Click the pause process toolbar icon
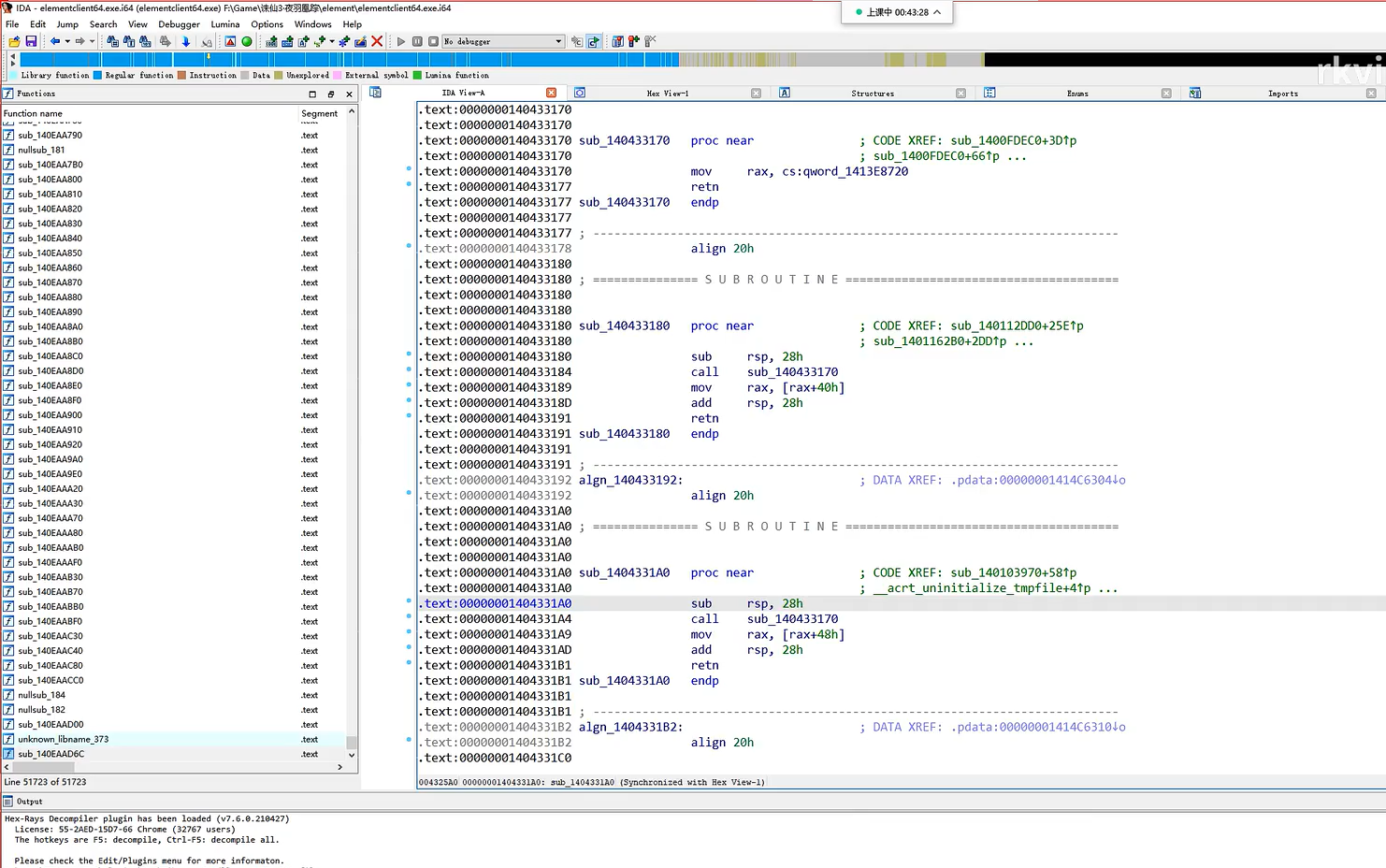Viewport: 1386px width, 868px height. (x=417, y=41)
